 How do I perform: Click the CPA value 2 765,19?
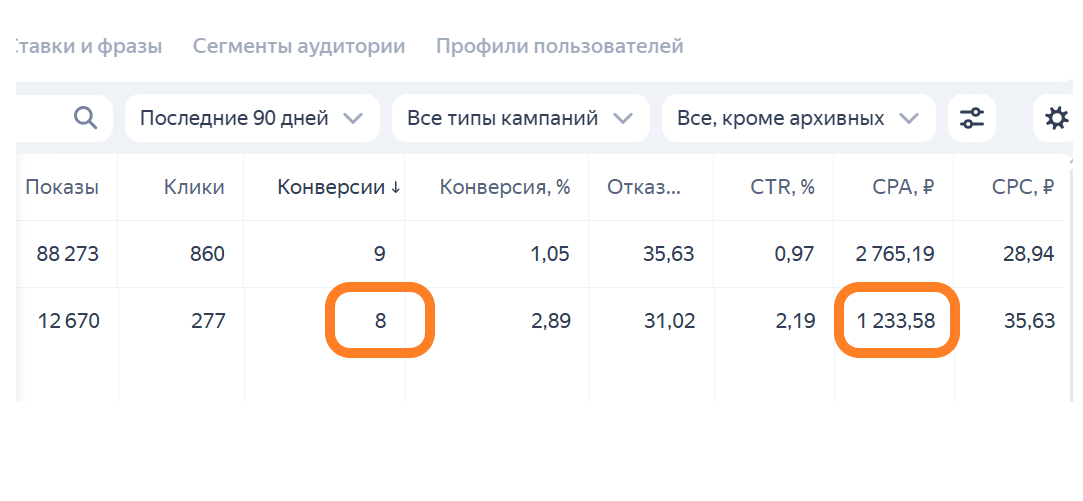pos(895,254)
